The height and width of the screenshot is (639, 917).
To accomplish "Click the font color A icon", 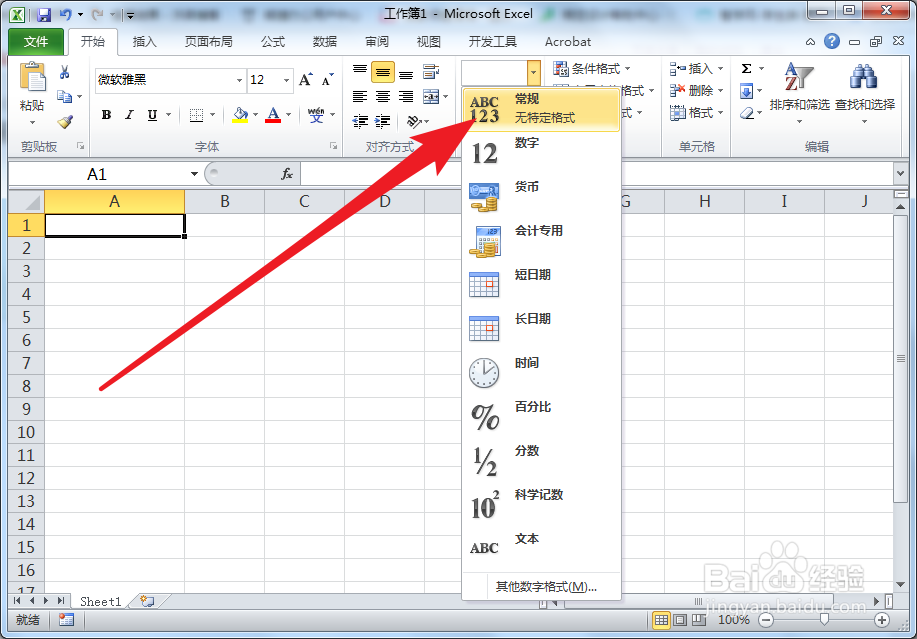I will (273, 115).
